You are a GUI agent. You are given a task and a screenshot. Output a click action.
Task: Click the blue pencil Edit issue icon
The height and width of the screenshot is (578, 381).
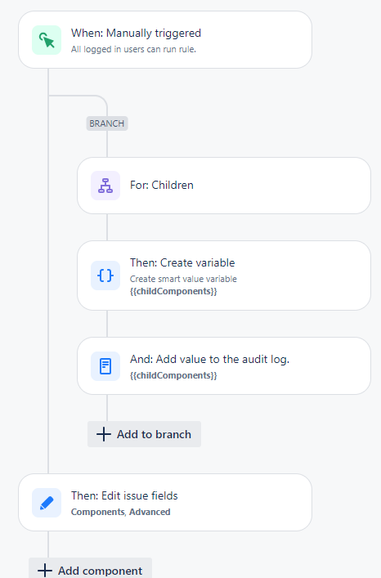(46, 502)
